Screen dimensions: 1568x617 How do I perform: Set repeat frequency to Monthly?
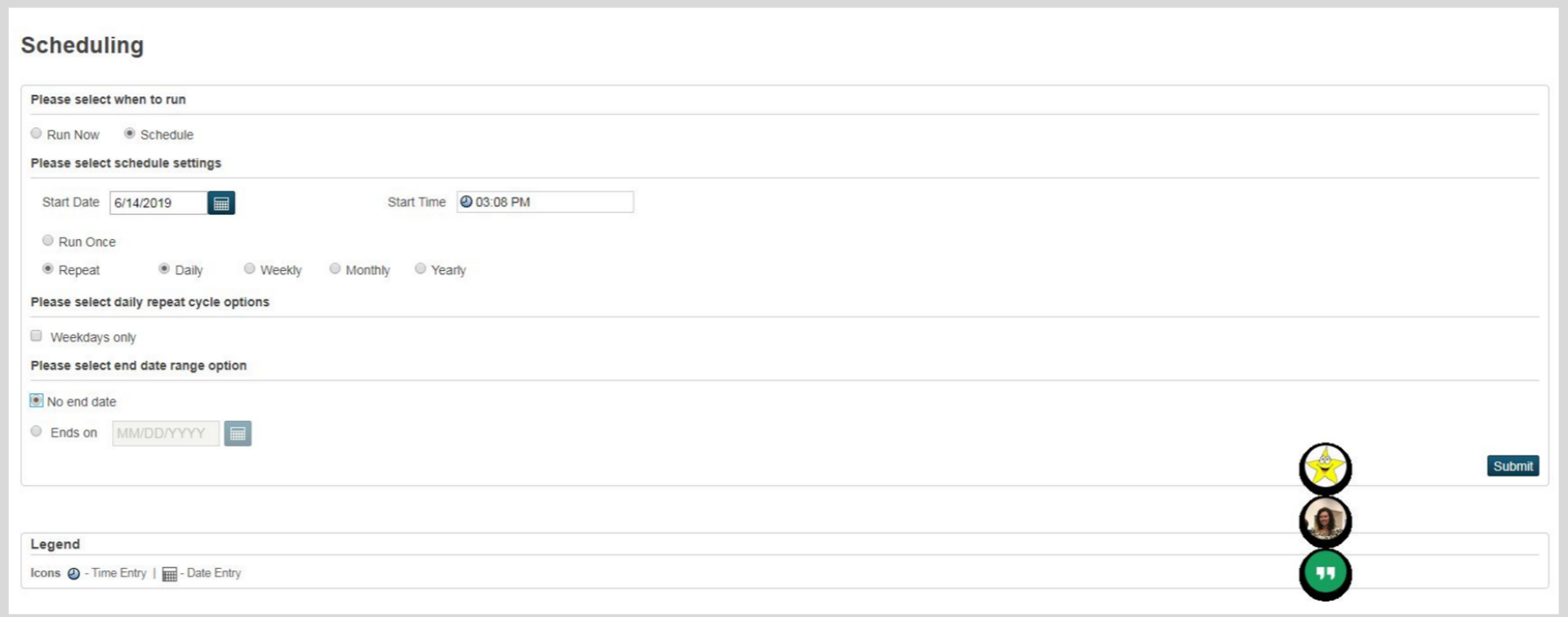pos(335,269)
